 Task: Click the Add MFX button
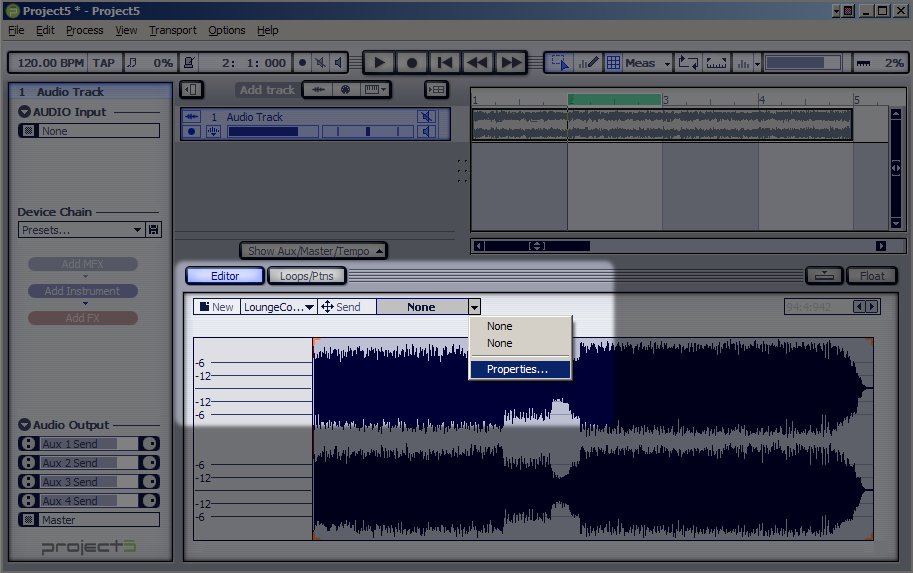pos(83,264)
